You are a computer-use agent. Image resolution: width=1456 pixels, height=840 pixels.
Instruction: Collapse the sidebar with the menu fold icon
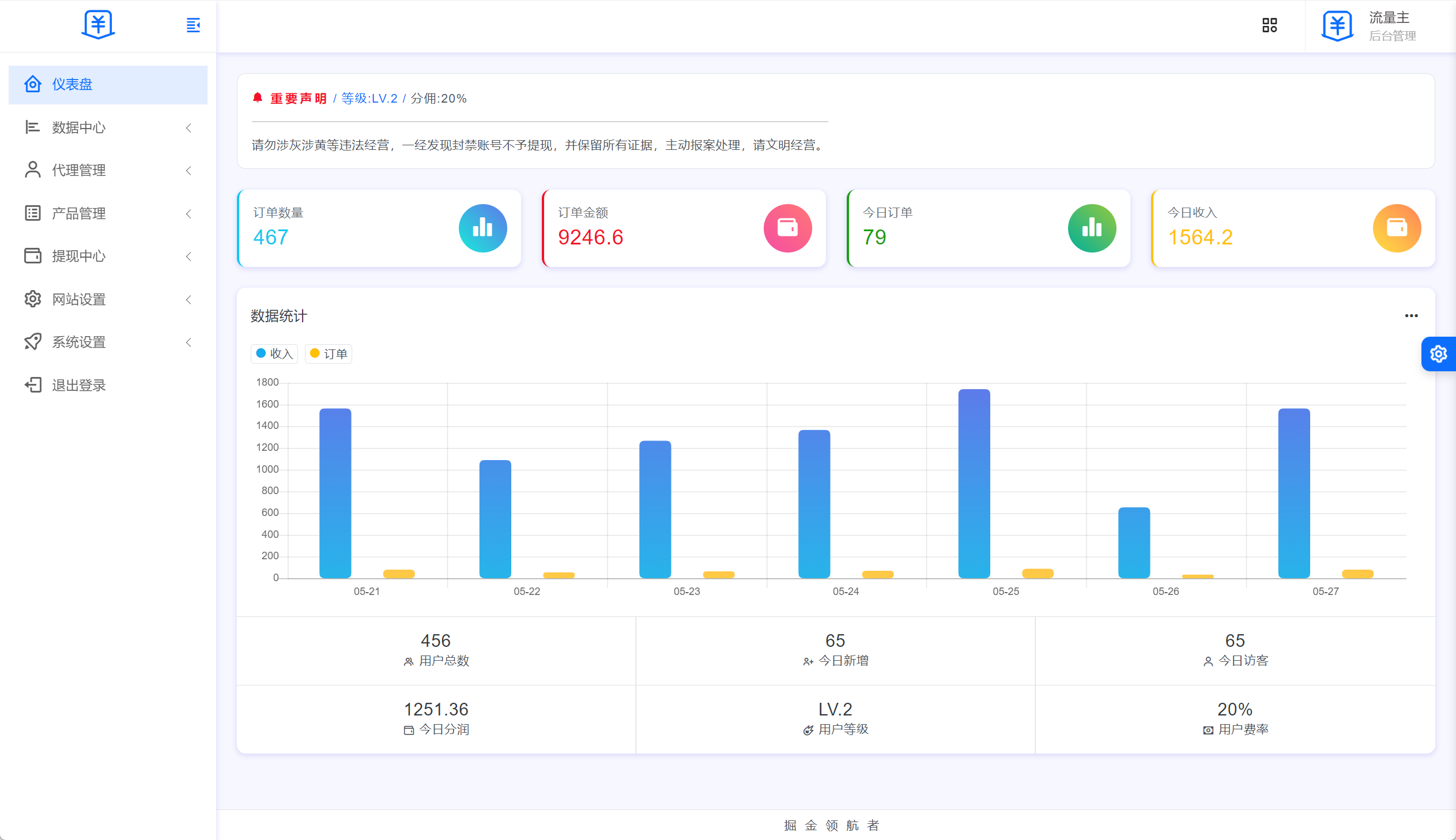pos(193,25)
